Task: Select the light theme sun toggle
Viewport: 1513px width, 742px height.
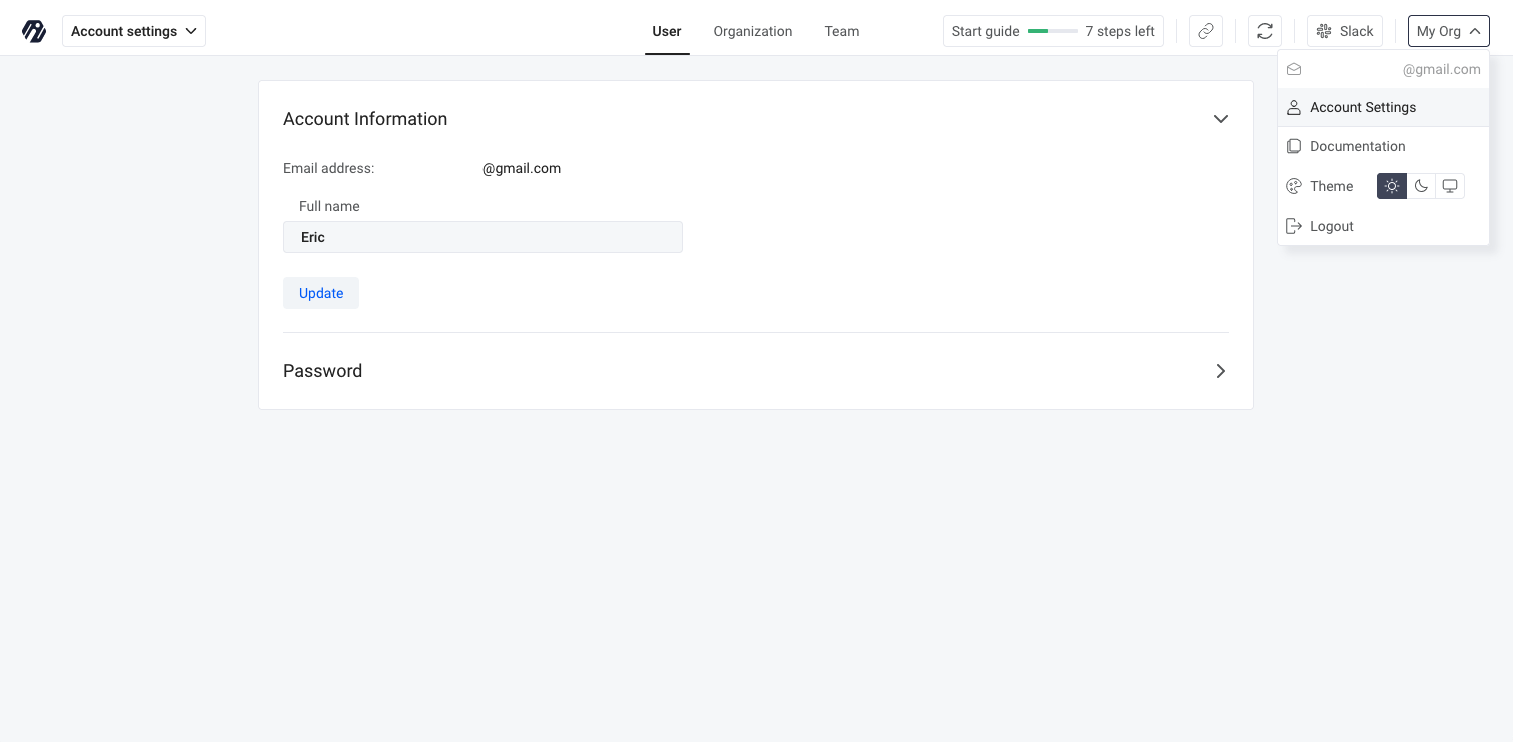Action: (1392, 186)
